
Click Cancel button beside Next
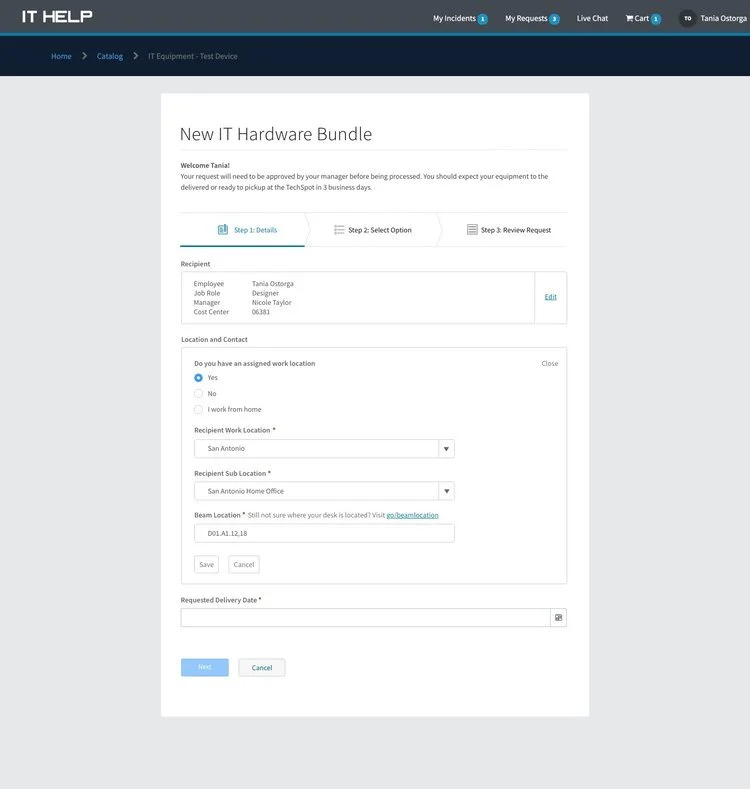pyautogui.click(x=262, y=668)
